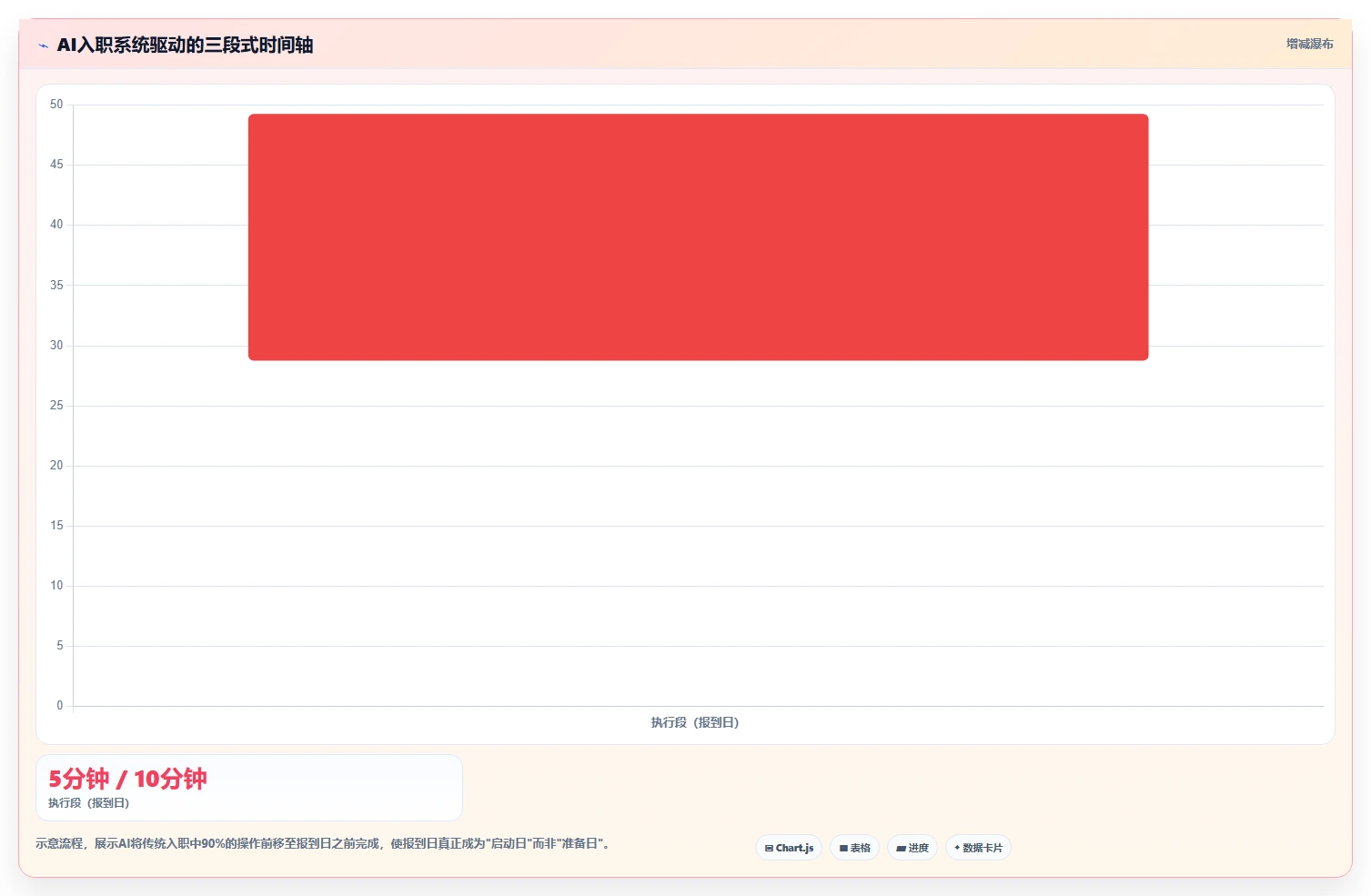This screenshot has height=896, width=1371.
Task: Click the y-axis tick label 40
Action: pos(56,225)
